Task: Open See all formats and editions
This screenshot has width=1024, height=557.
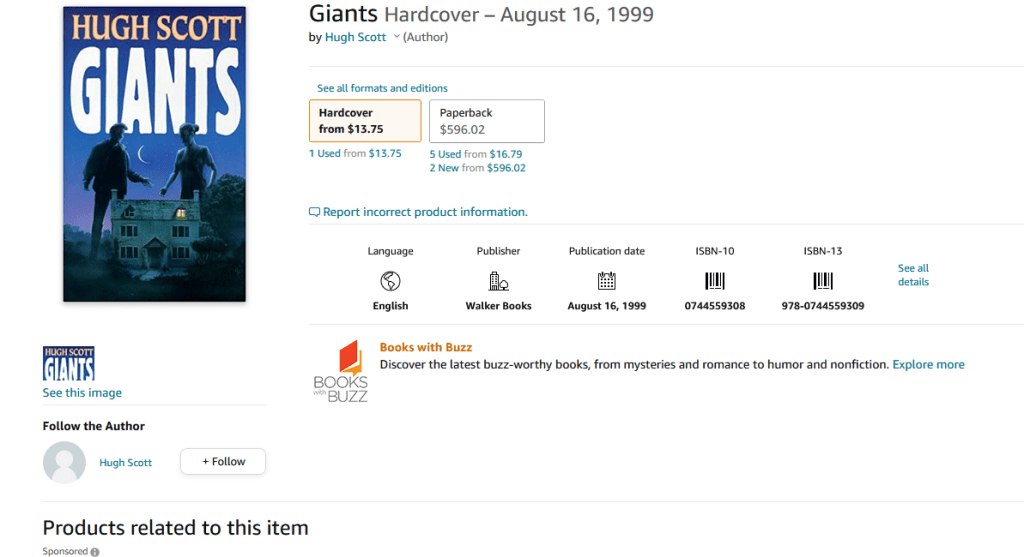Action: coord(382,88)
